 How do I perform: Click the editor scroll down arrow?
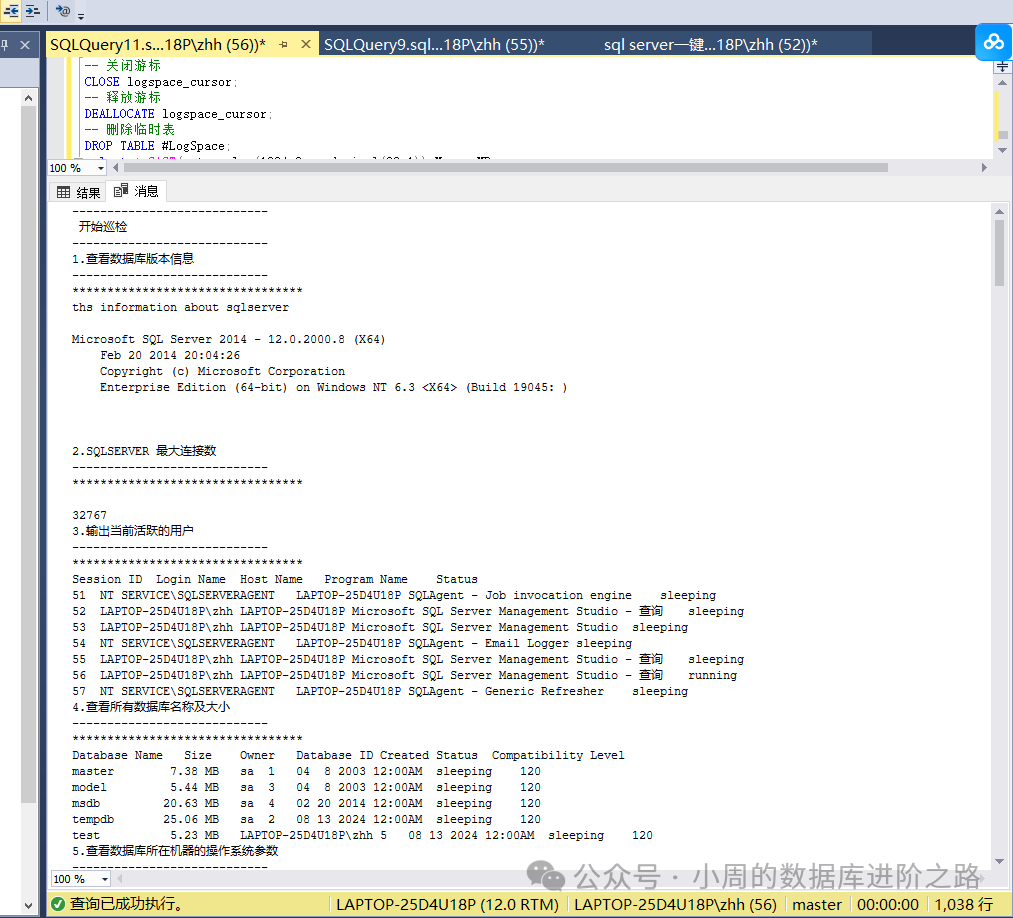1002,150
